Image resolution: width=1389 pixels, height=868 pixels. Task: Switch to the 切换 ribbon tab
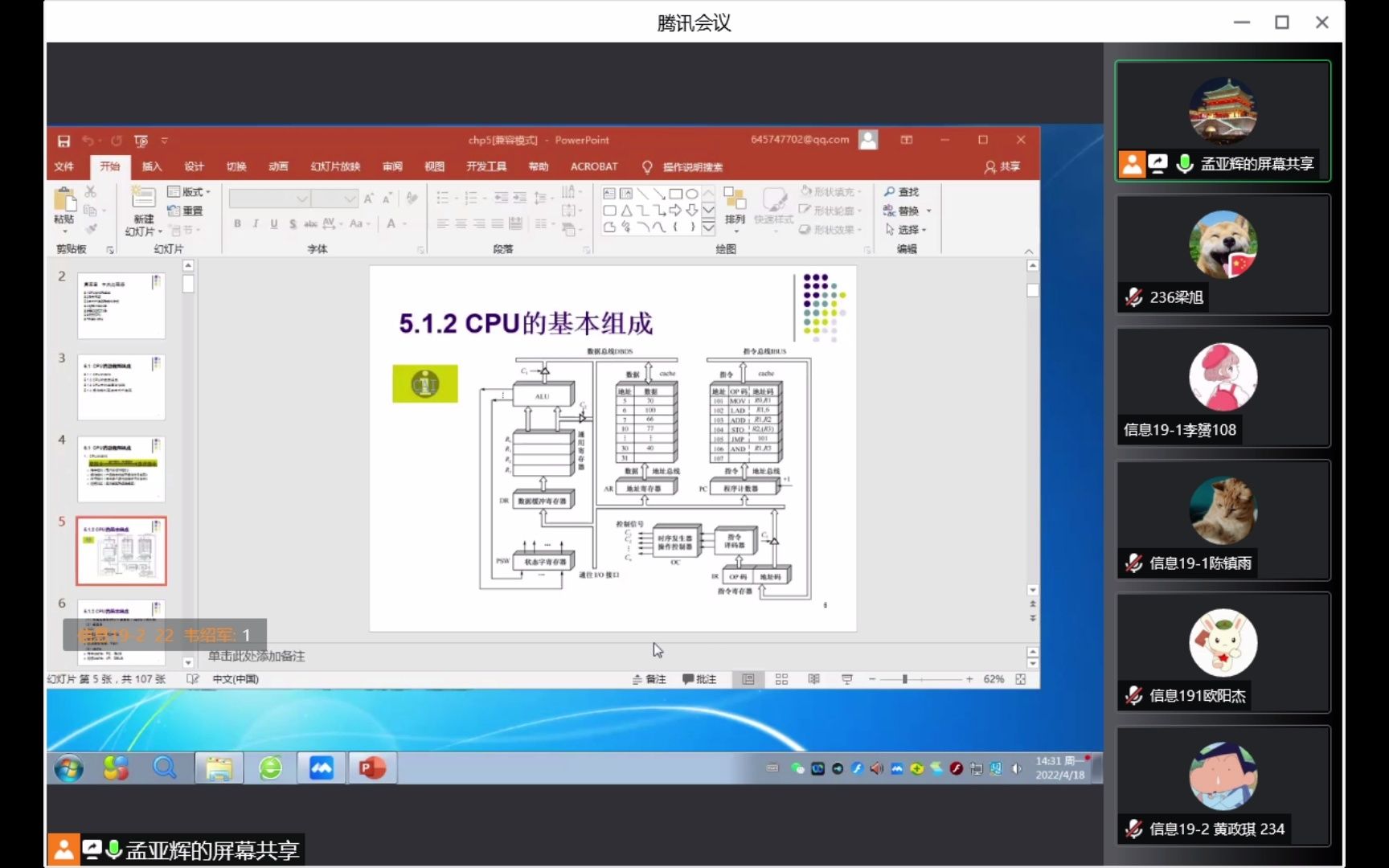click(236, 166)
